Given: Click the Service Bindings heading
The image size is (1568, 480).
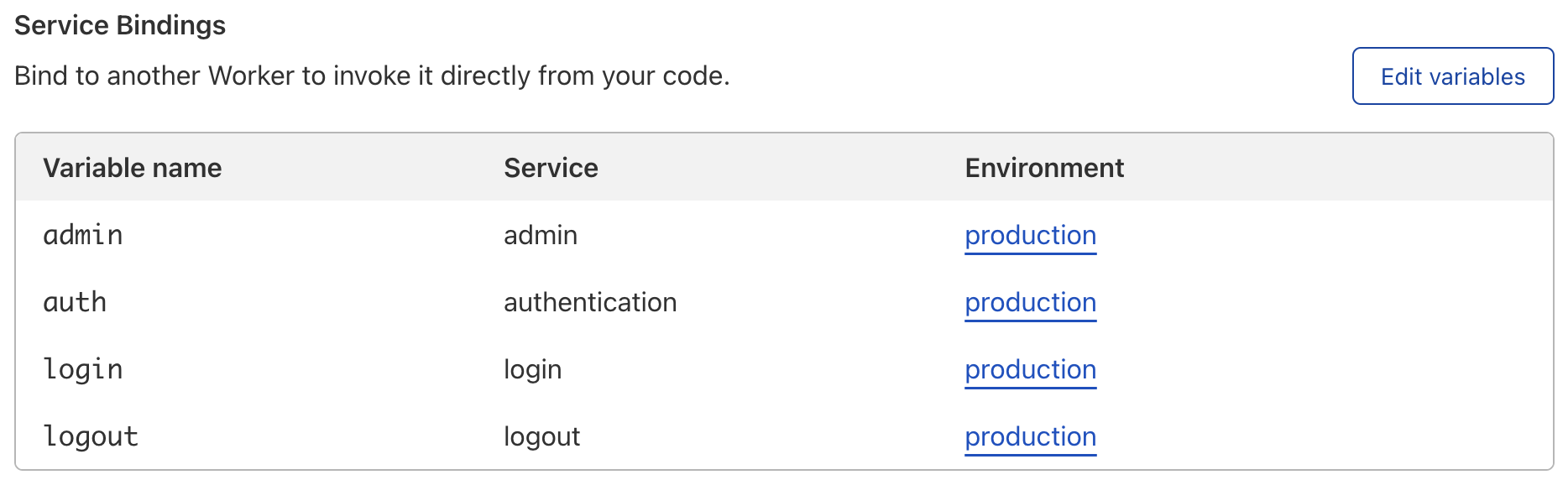Looking at the screenshot, I should [120, 25].
